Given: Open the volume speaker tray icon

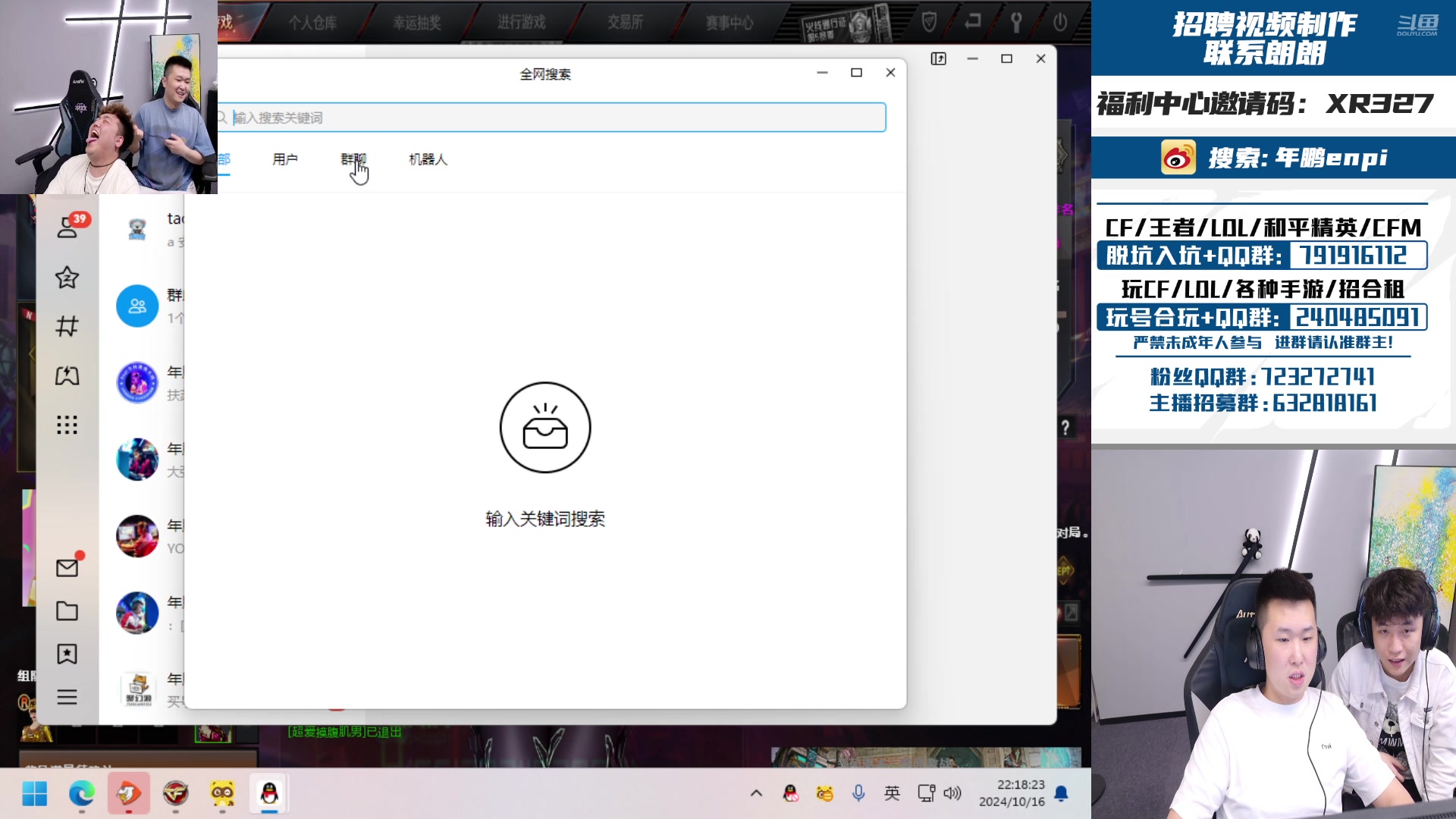Looking at the screenshot, I should click(952, 793).
